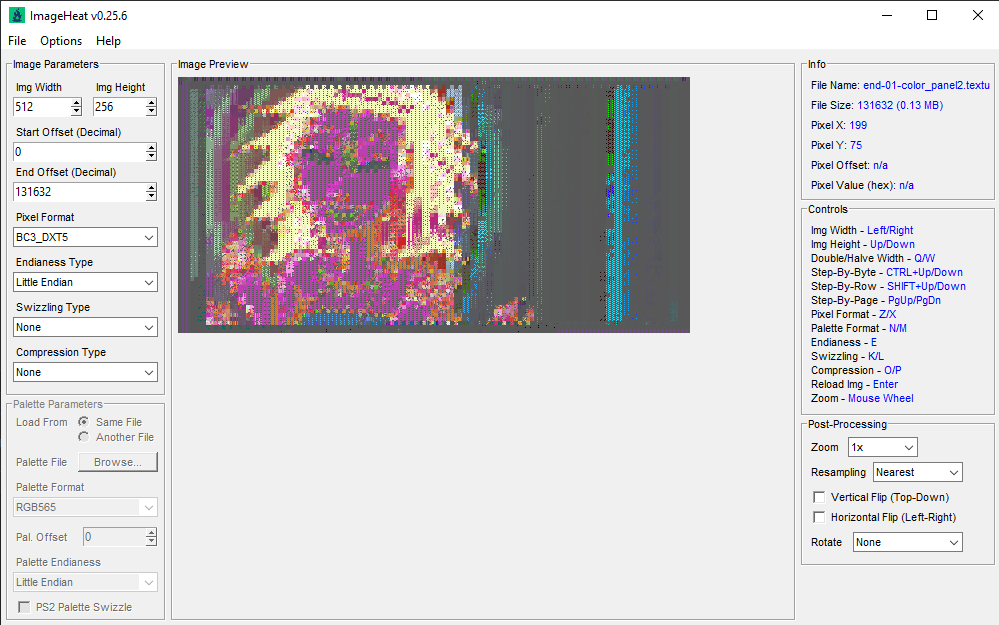This screenshot has height=625, width=999.
Task: Click the Img Height input field
Action: point(119,107)
